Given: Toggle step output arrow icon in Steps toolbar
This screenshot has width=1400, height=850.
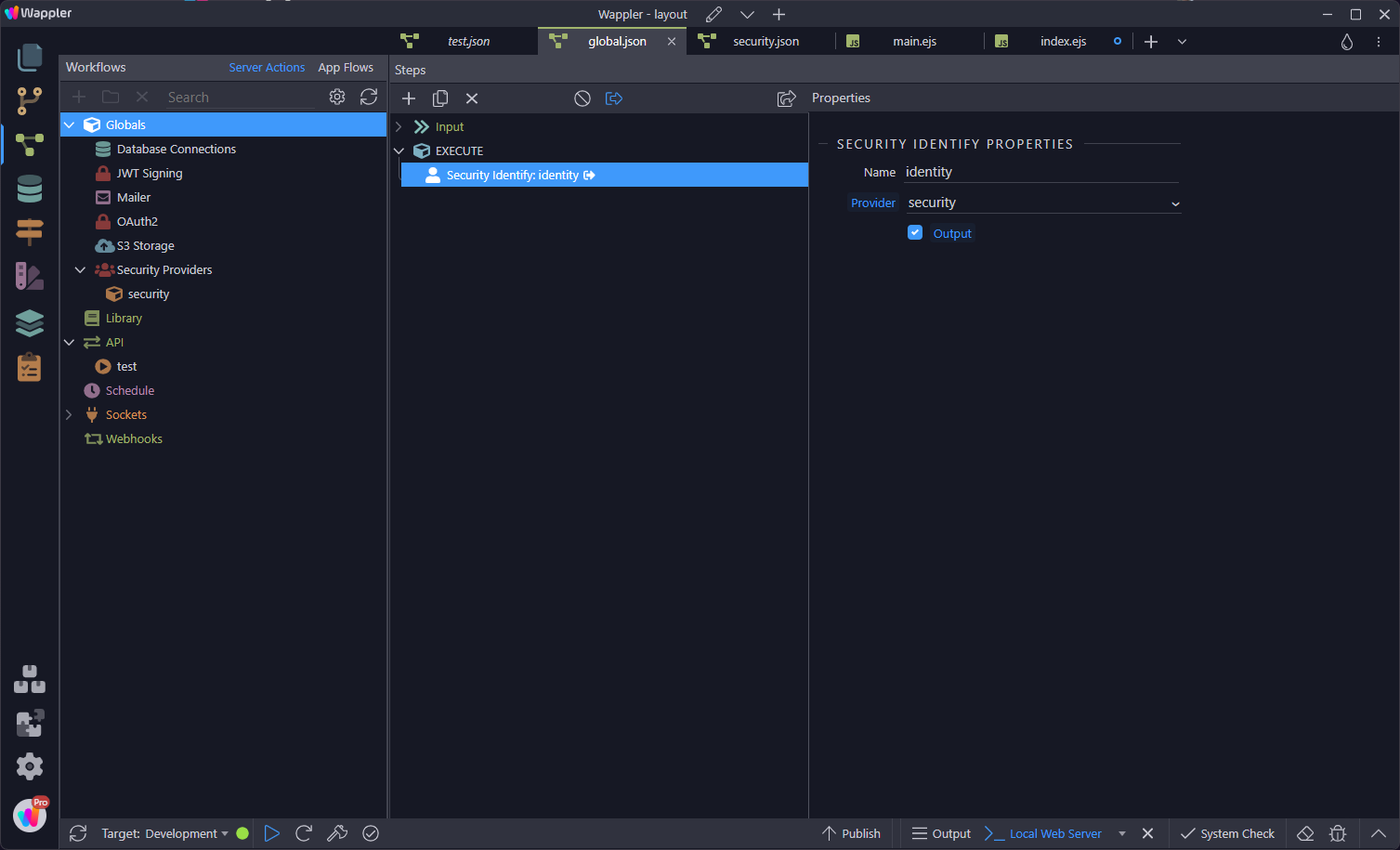Looking at the screenshot, I should [614, 98].
